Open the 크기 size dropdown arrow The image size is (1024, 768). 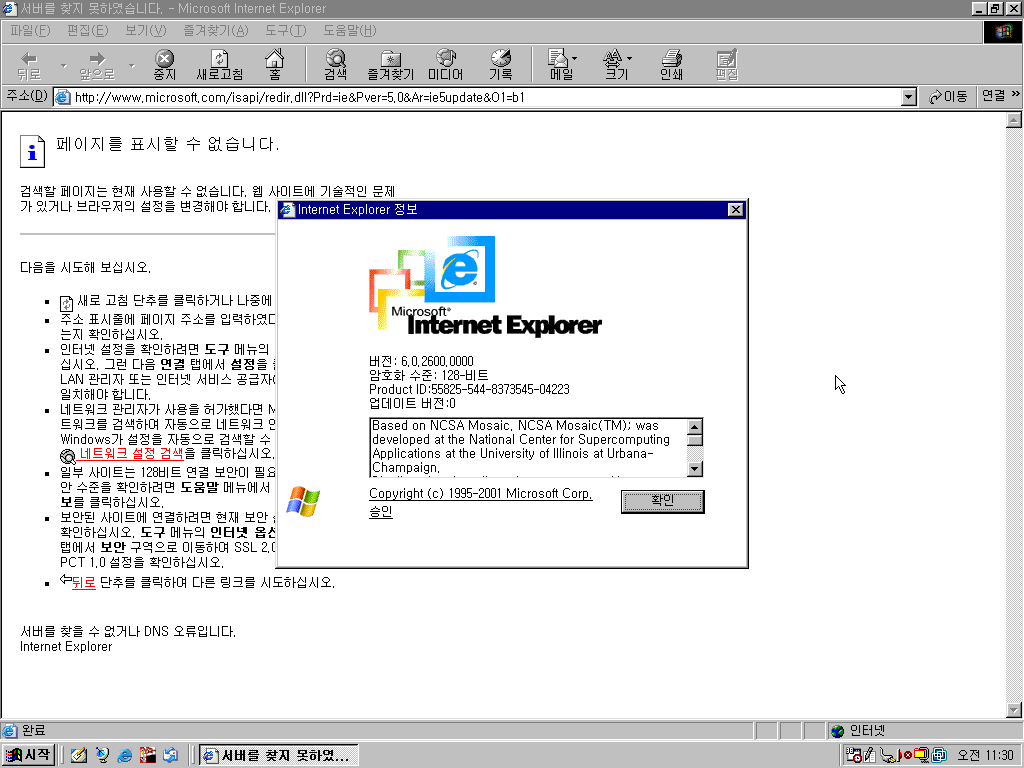[x=630, y=58]
